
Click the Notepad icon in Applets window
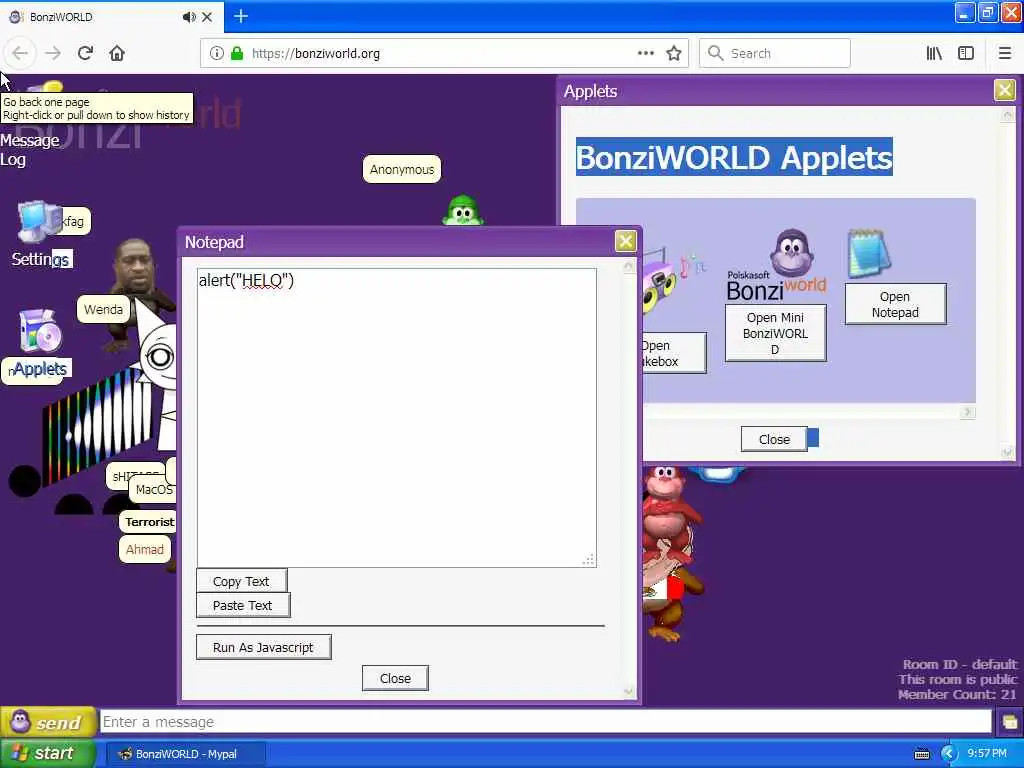(869, 253)
